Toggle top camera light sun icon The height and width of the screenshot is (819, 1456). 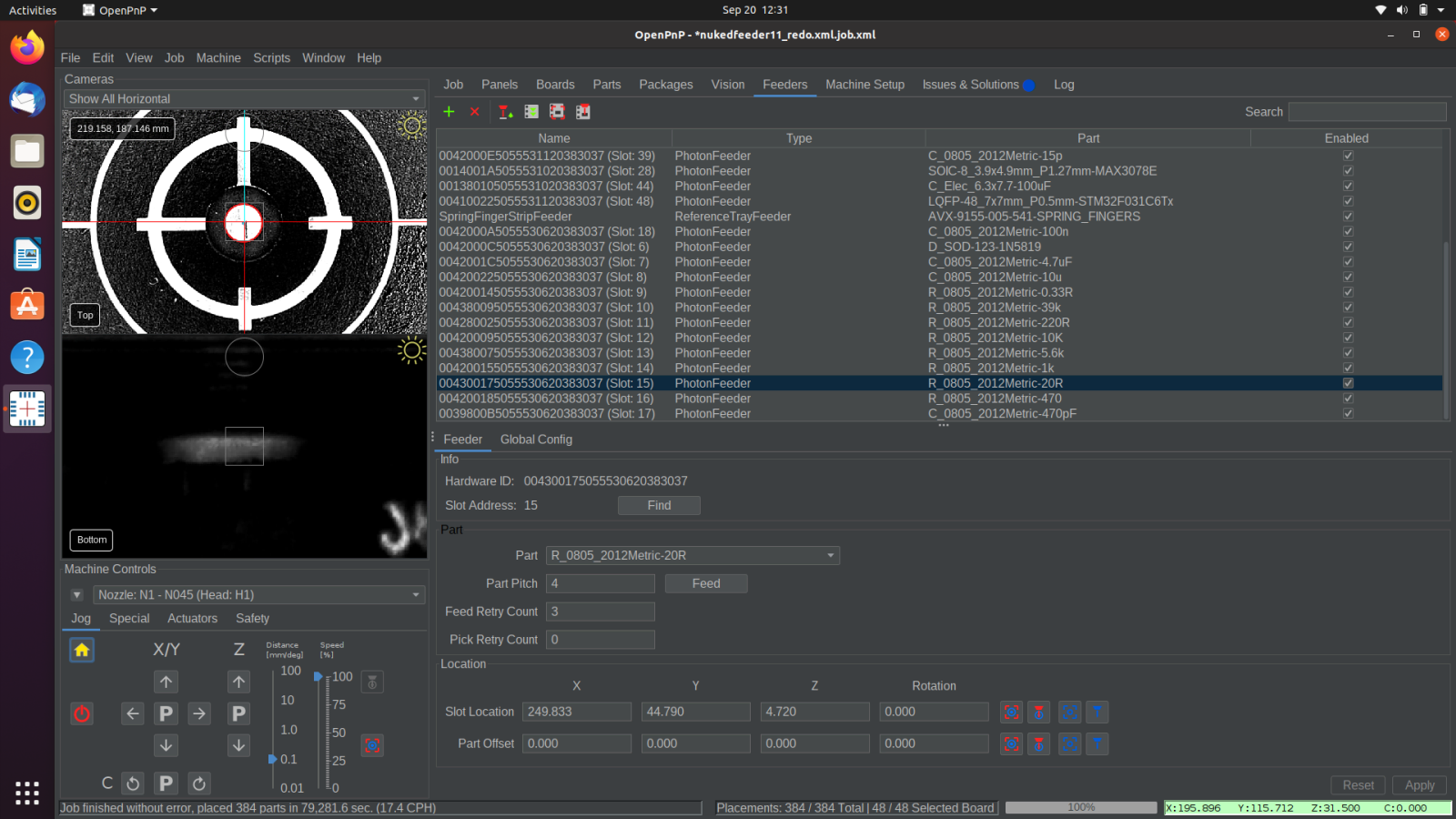412,126
